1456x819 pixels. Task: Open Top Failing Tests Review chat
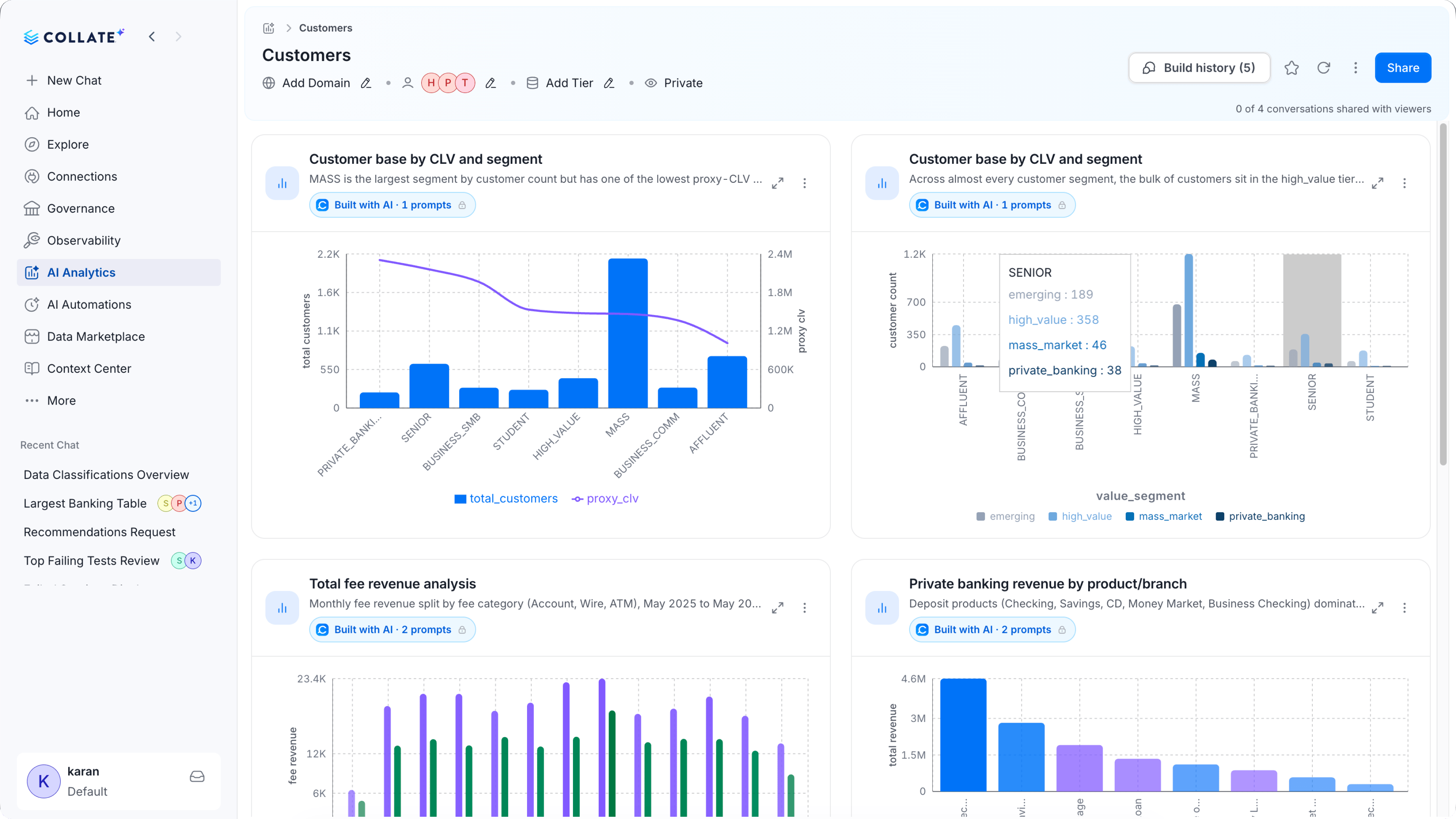pos(91,561)
